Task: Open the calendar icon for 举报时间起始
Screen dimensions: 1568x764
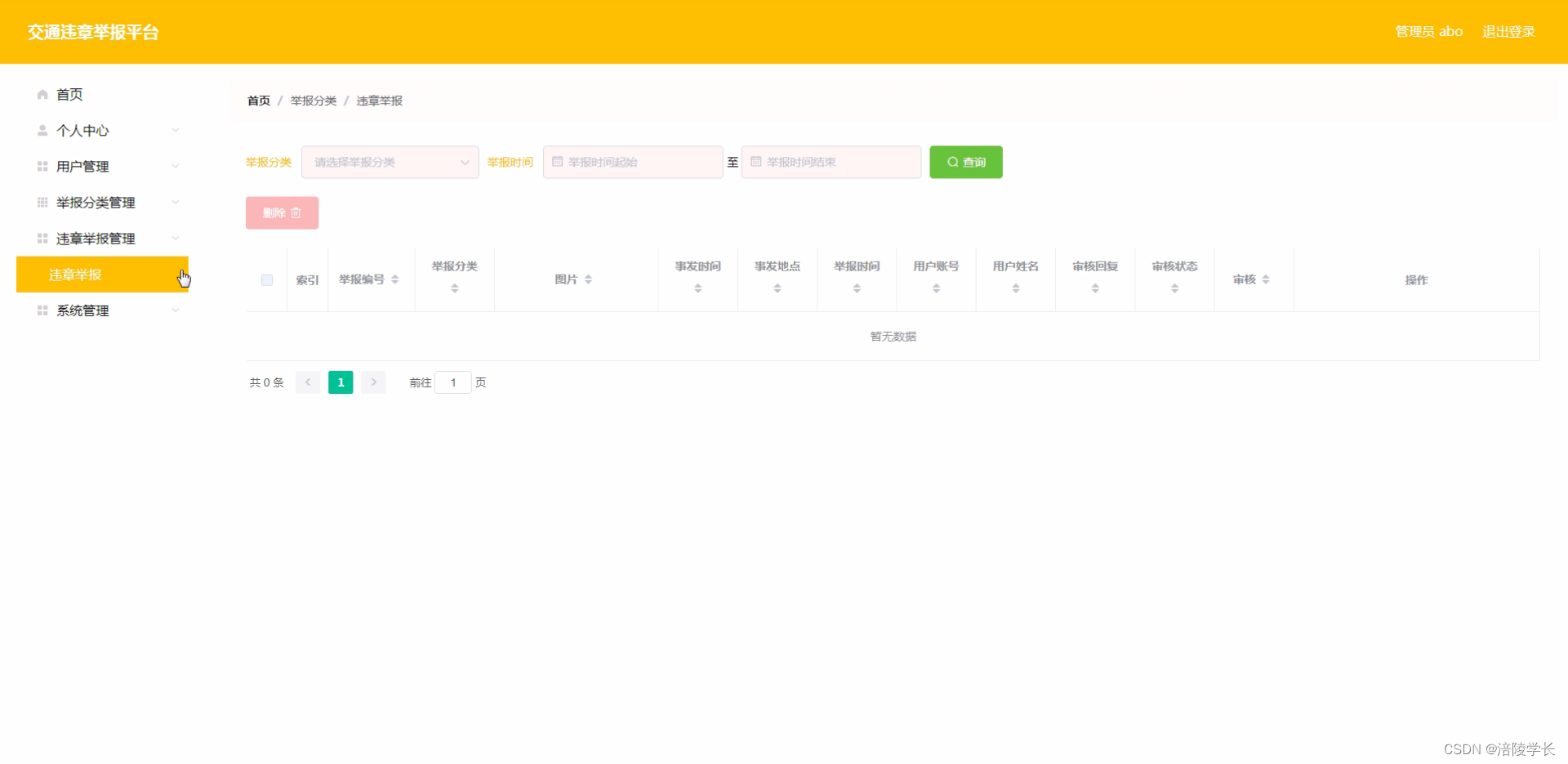Action: click(556, 162)
